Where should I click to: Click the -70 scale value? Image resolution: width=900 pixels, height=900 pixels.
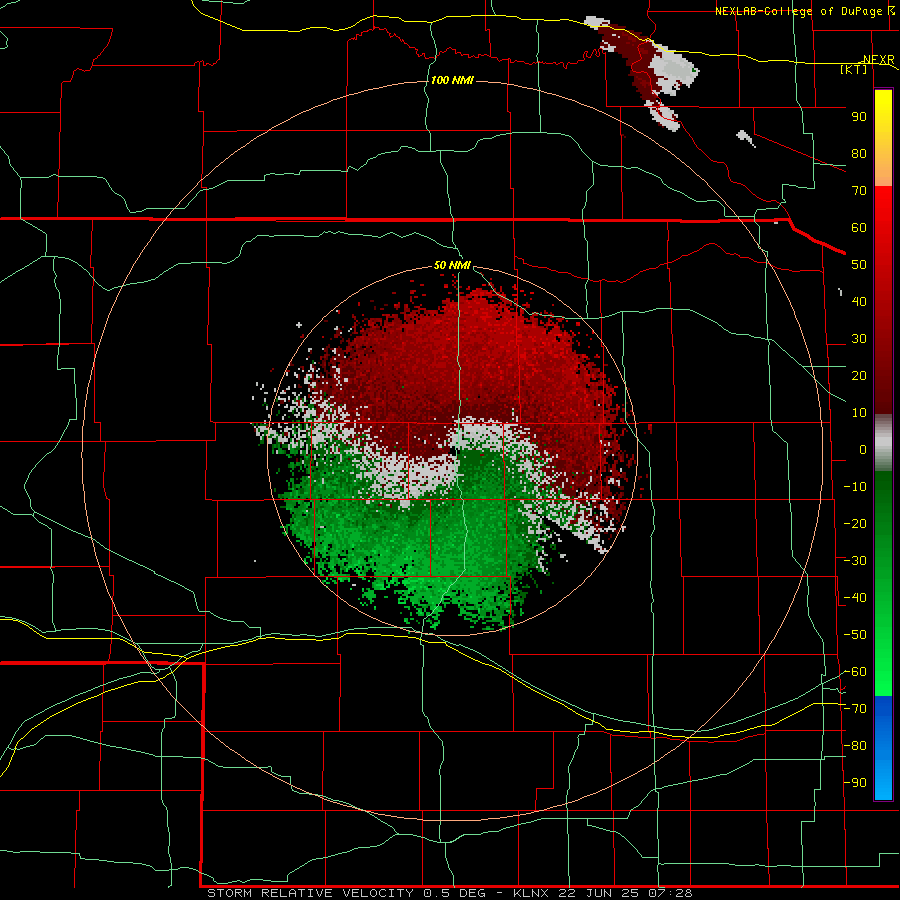pos(855,709)
